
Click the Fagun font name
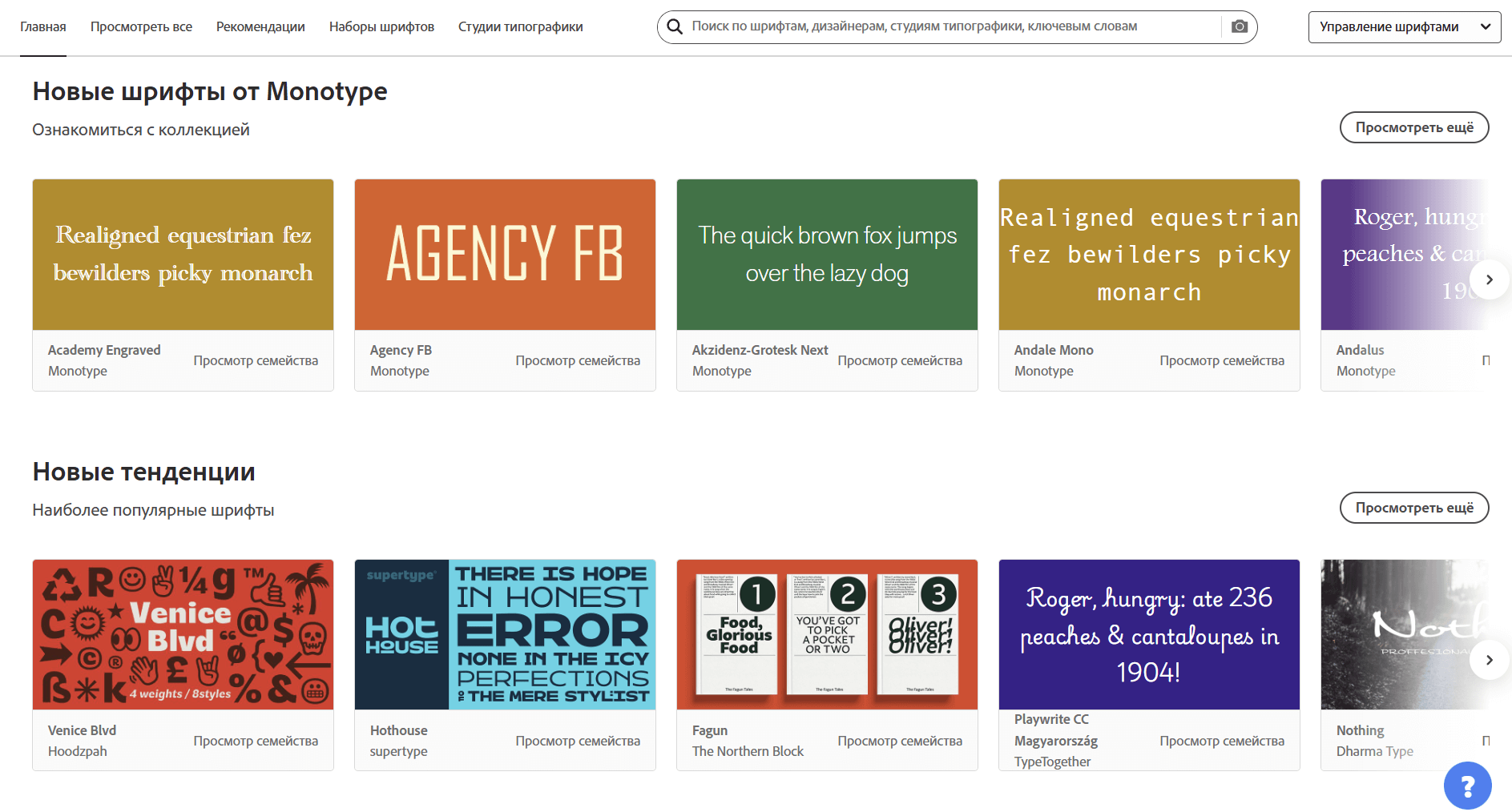tap(710, 730)
